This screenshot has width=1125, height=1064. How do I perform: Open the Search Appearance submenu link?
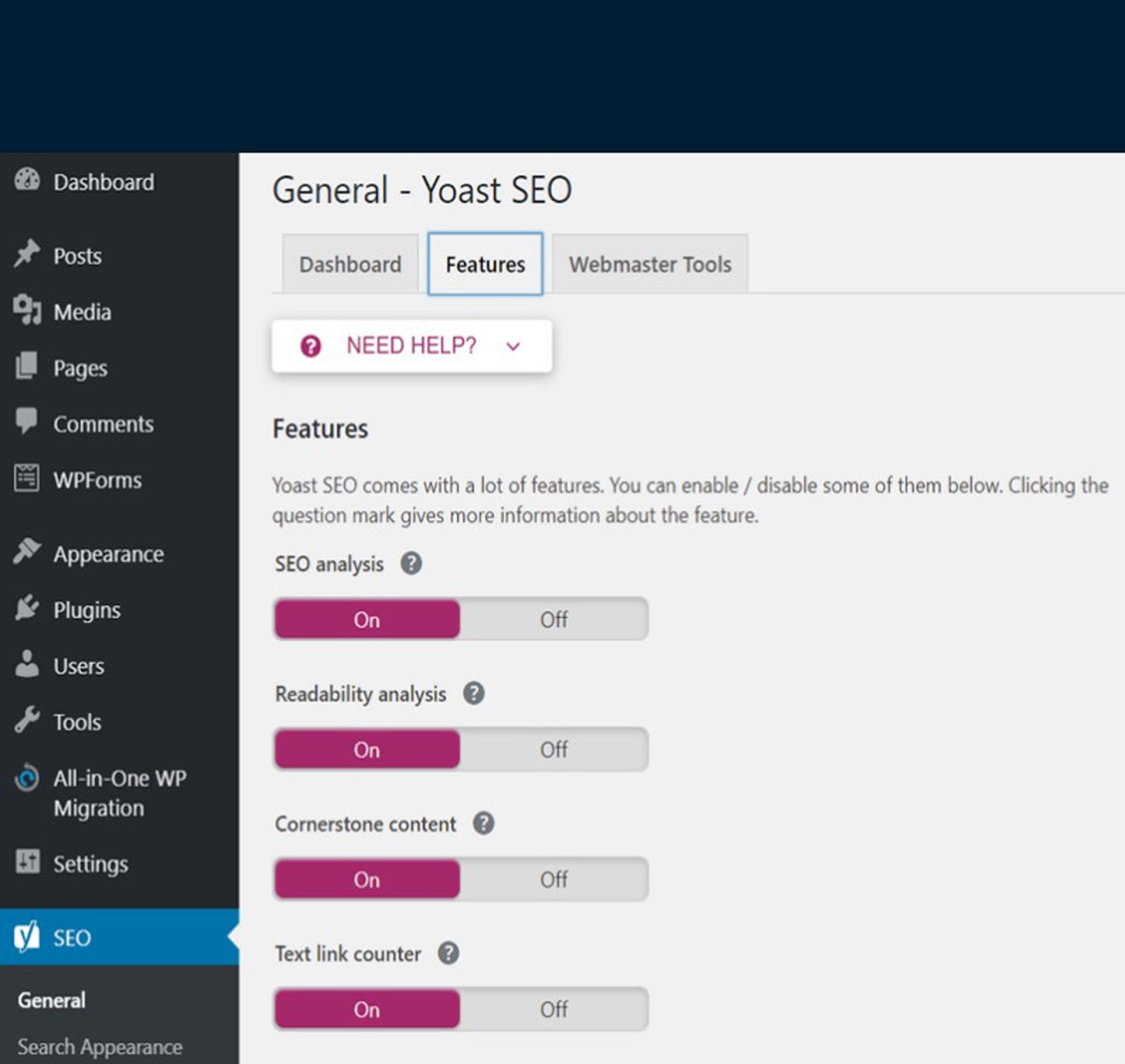(100, 1047)
